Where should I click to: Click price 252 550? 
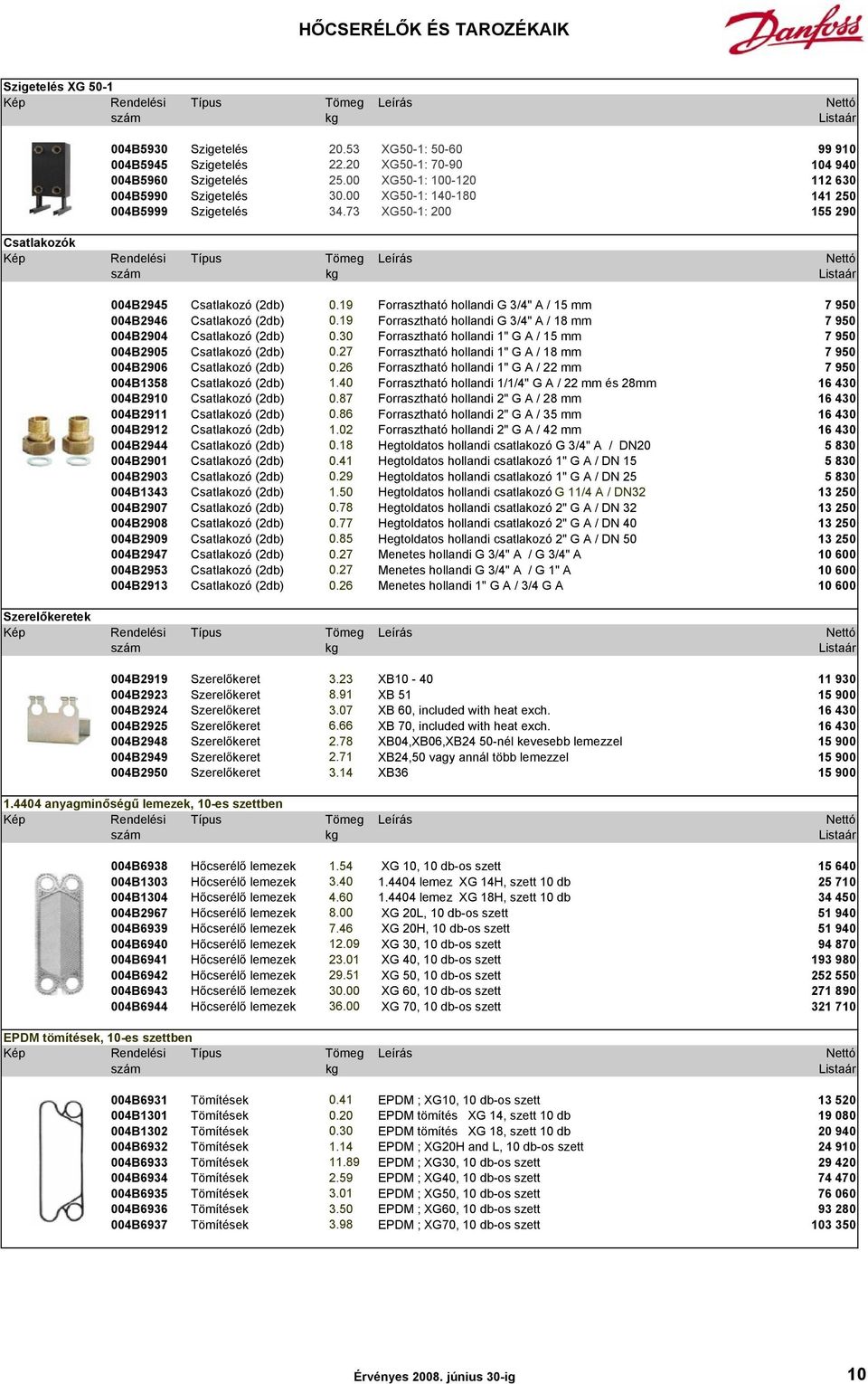click(834, 975)
